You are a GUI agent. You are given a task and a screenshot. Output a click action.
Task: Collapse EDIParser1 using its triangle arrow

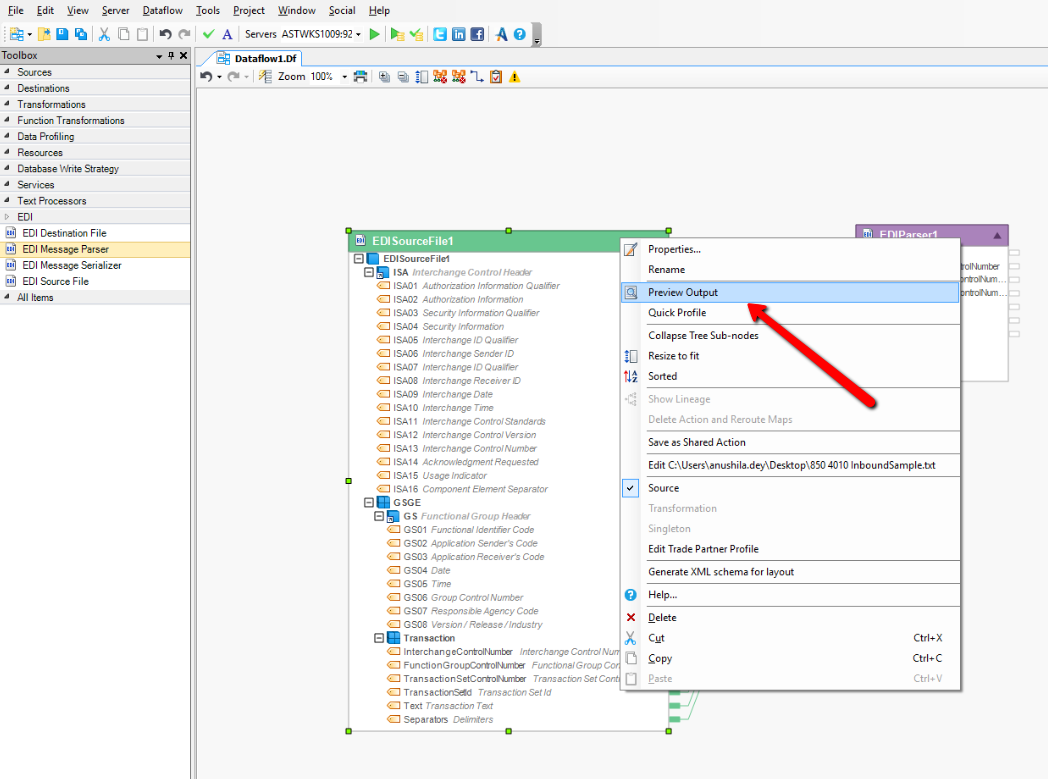point(996,236)
